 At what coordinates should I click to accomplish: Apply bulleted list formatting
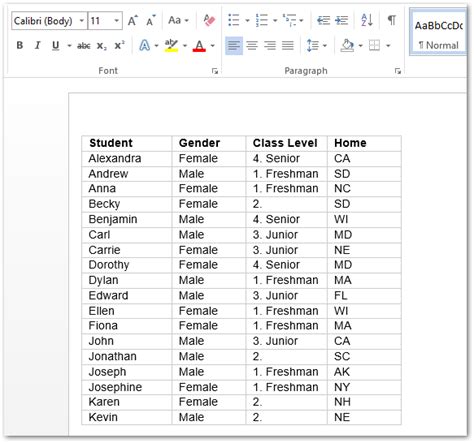[234, 20]
